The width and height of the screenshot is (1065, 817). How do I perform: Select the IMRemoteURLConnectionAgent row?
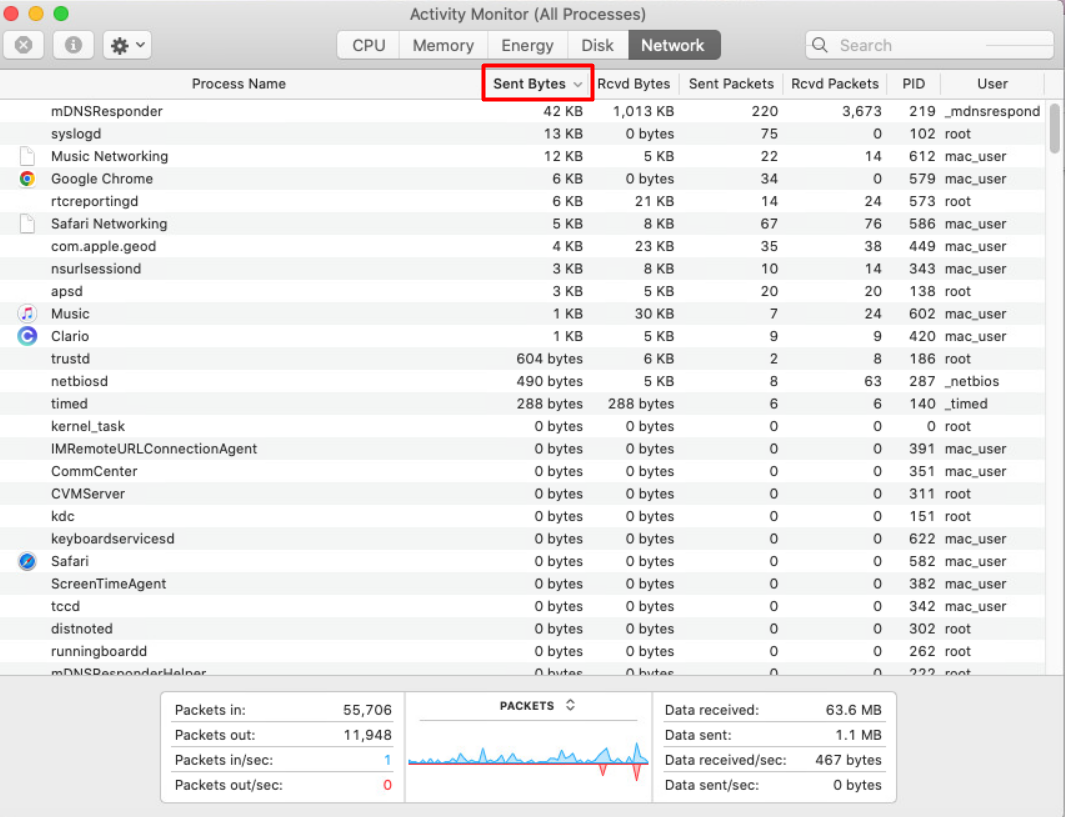pyautogui.click(x=522, y=448)
